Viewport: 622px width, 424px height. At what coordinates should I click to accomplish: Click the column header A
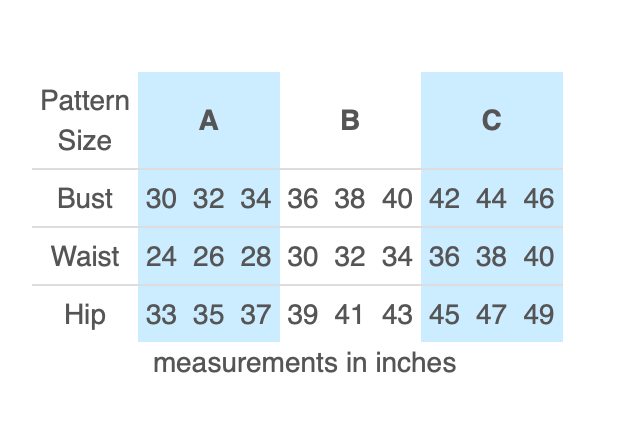[x=208, y=121]
